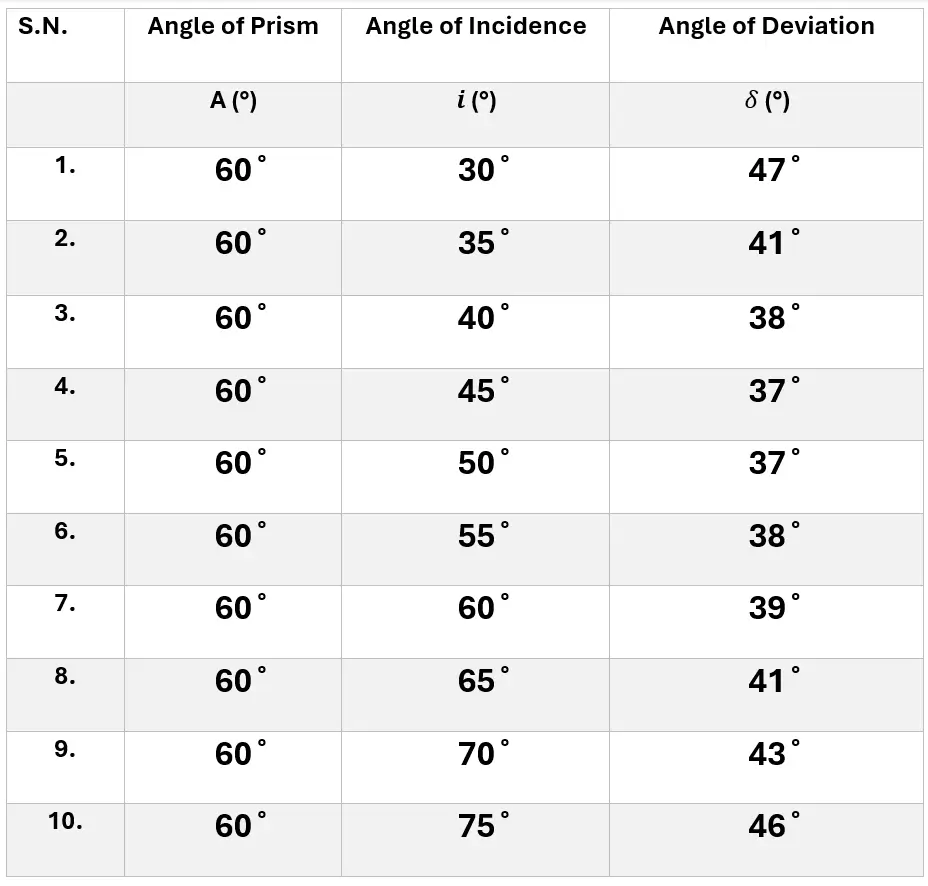The height and width of the screenshot is (886, 928).
Task: Click deviation value 39° in row 7
Action: (774, 607)
